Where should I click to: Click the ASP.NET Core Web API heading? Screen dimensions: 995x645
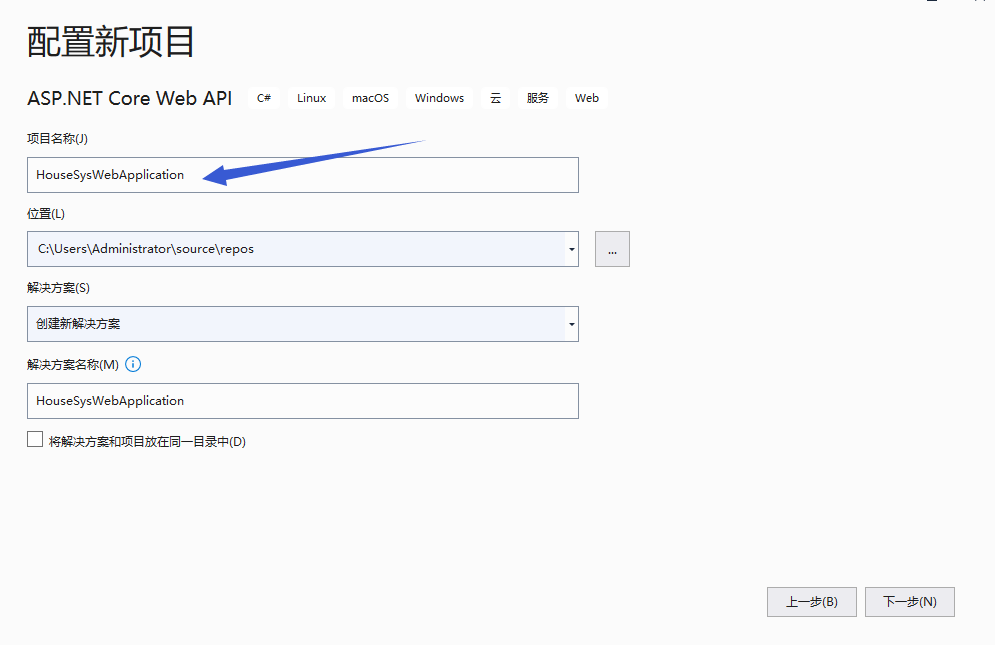pos(129,98)
